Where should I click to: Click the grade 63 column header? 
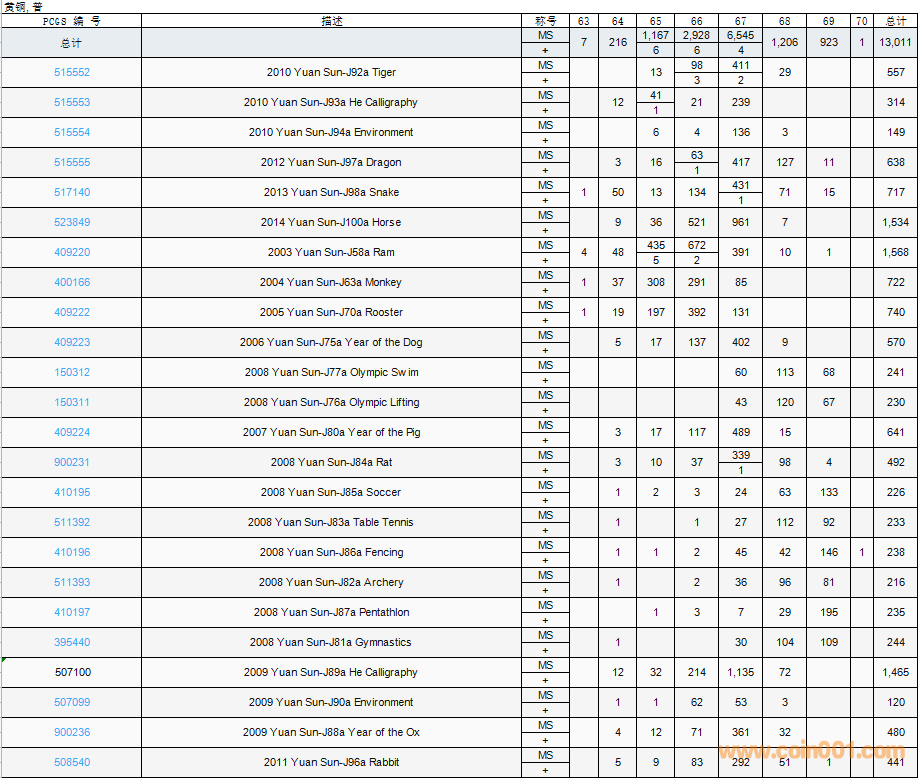(x=583, y=21)
